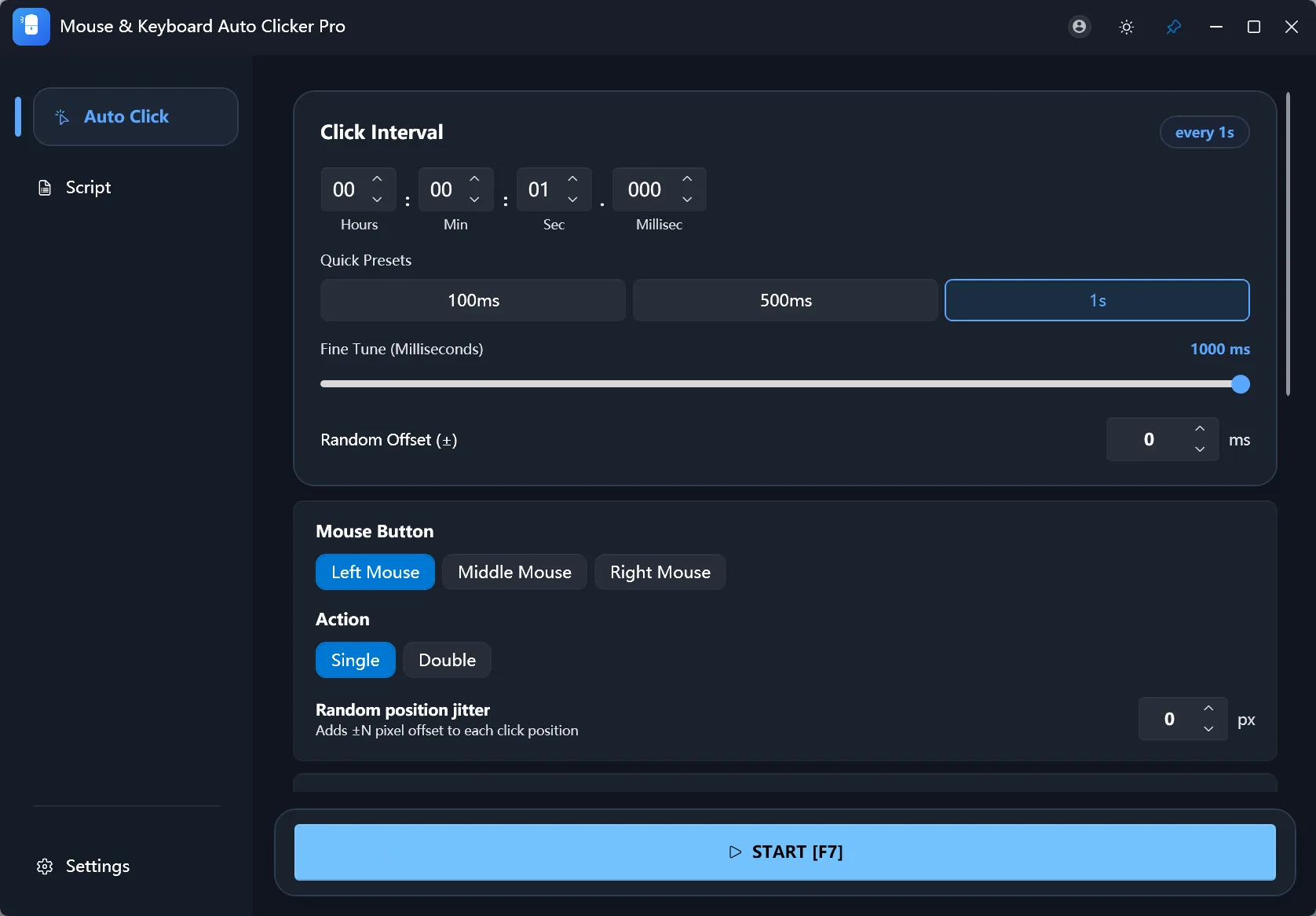
Task: Choose the Double click action
Action: pyautogui.click(x=447, y=660)
